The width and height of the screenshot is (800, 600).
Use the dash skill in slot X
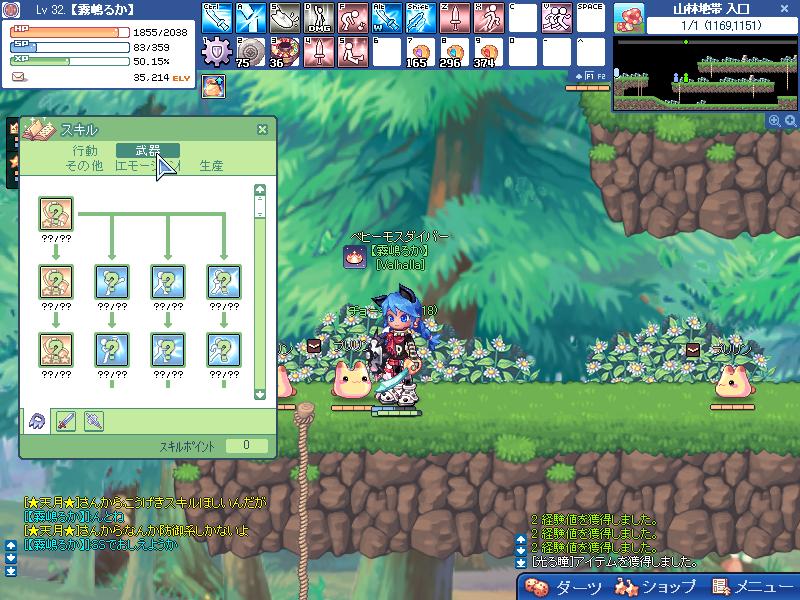pos(489,18)
